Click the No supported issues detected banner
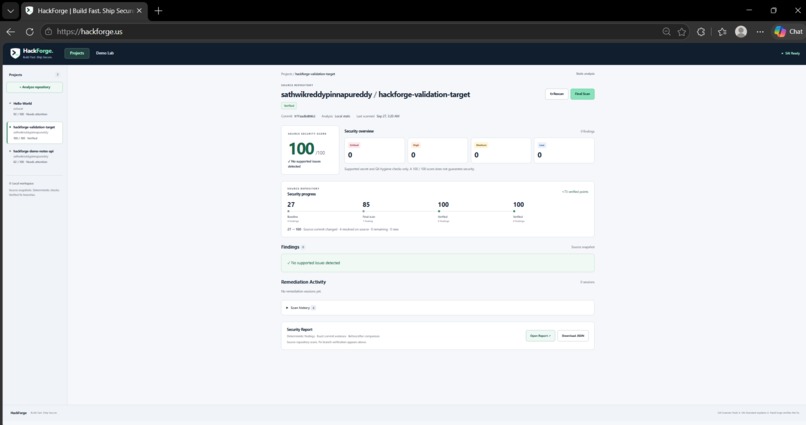The image size is (806, 425). [437, 263]
